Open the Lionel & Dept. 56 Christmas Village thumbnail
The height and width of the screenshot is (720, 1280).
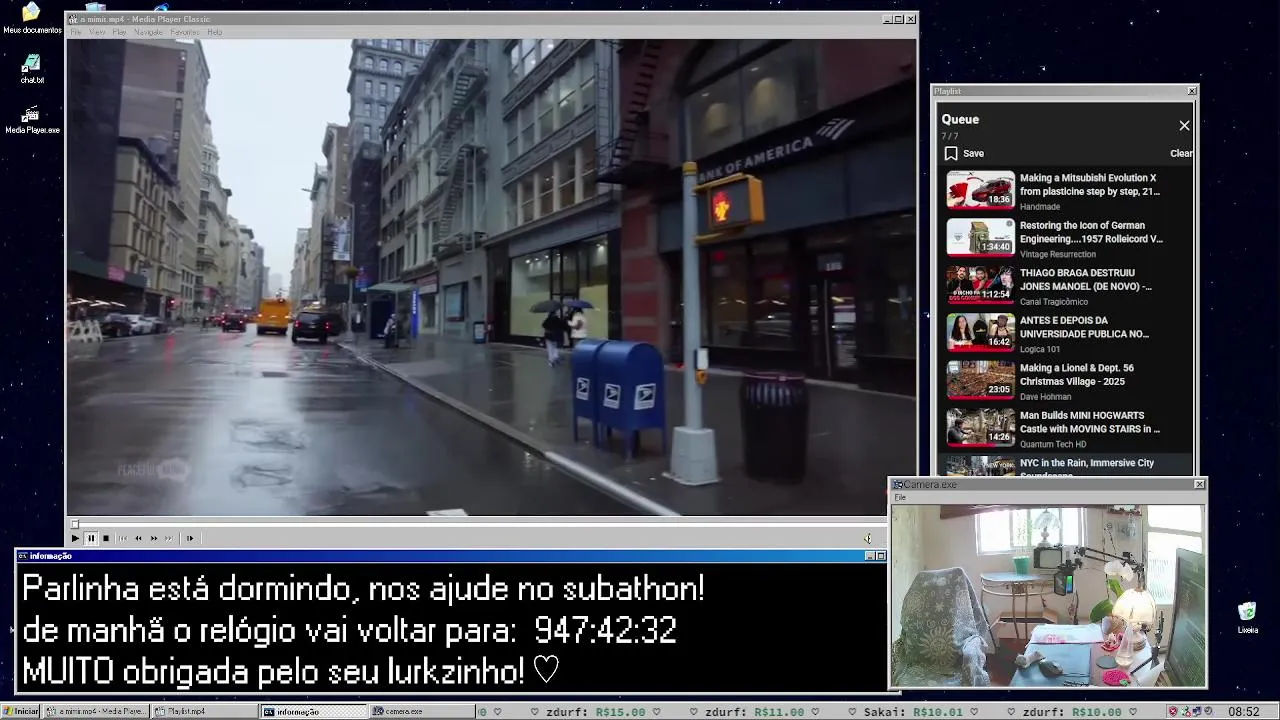[x=980, y=380]
